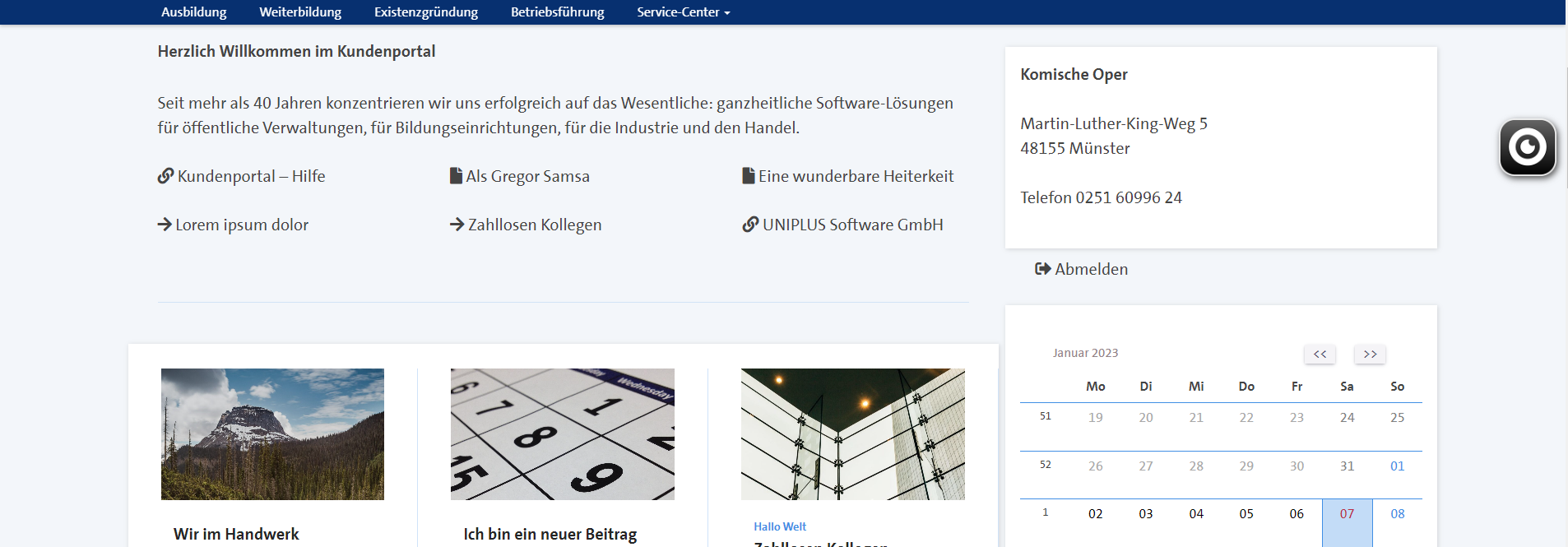This screenshot has width=1568, height=547.
Task: Click the Abmelden logout icon
Action: (1042, 269)
